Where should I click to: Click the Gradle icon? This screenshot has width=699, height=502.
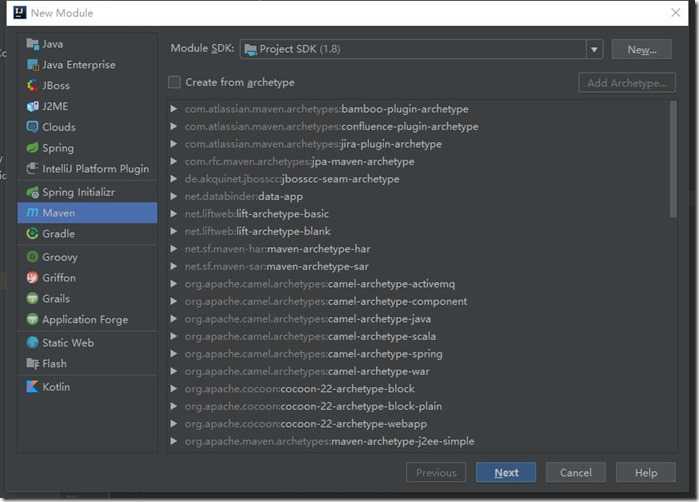coord(33,234)
